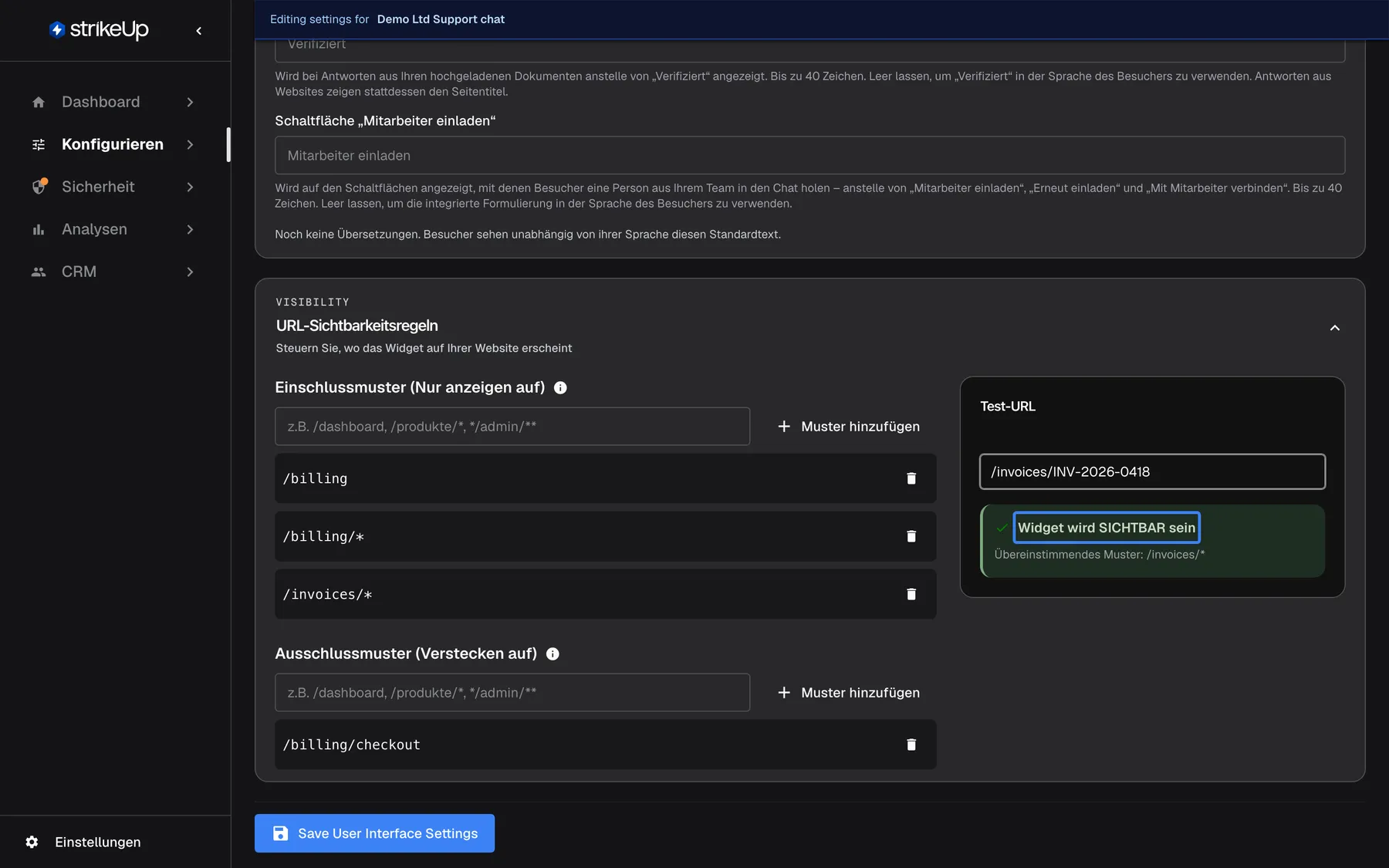The image size is (1389, 868).
Task: Collapse the URL-Sichtbarkeitsregeln section
Action: pyautogui.click(x=1334, y=328)
